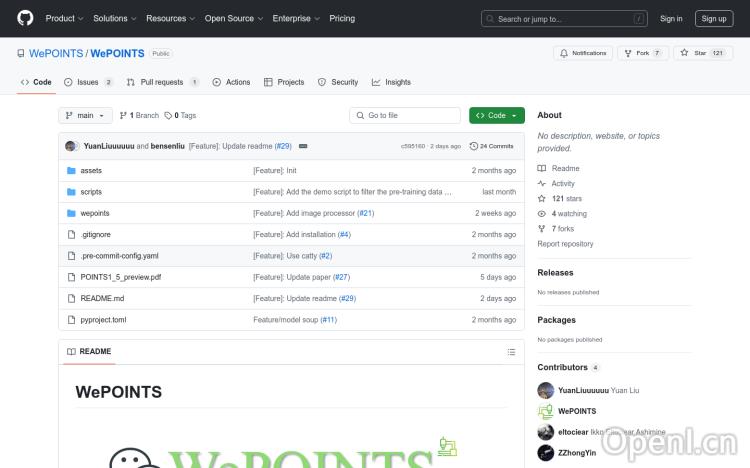The image size is (750, 468).
Task: Open bensenliu commit author link
Action: [167, 146]
